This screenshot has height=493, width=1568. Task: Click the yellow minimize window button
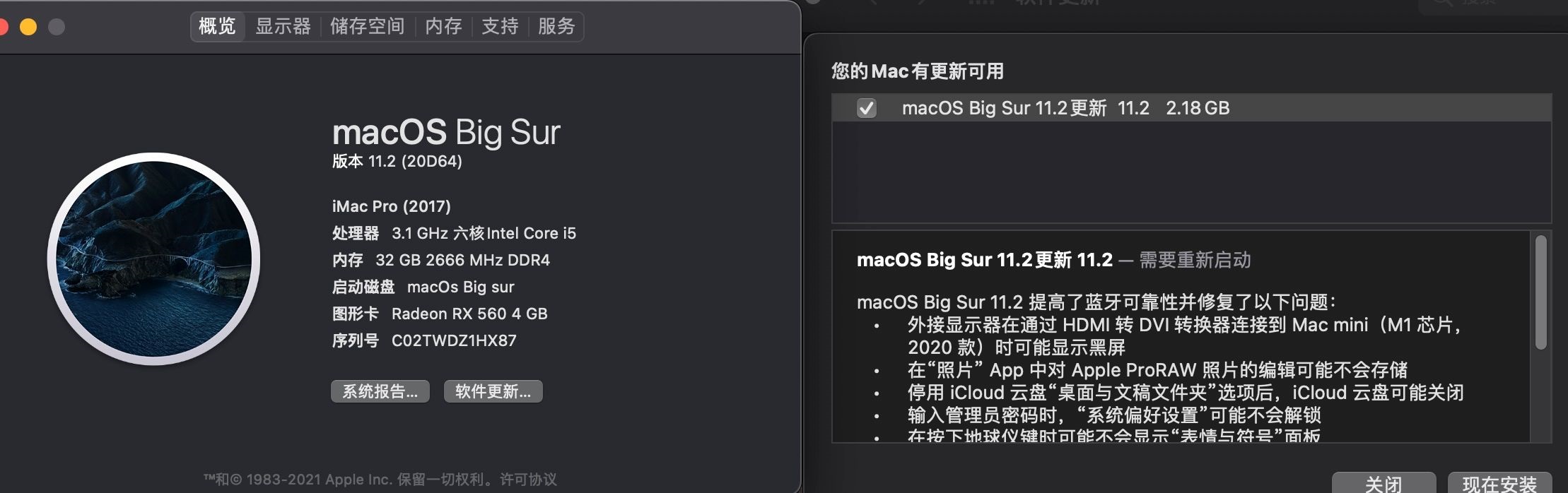(28, 27)
